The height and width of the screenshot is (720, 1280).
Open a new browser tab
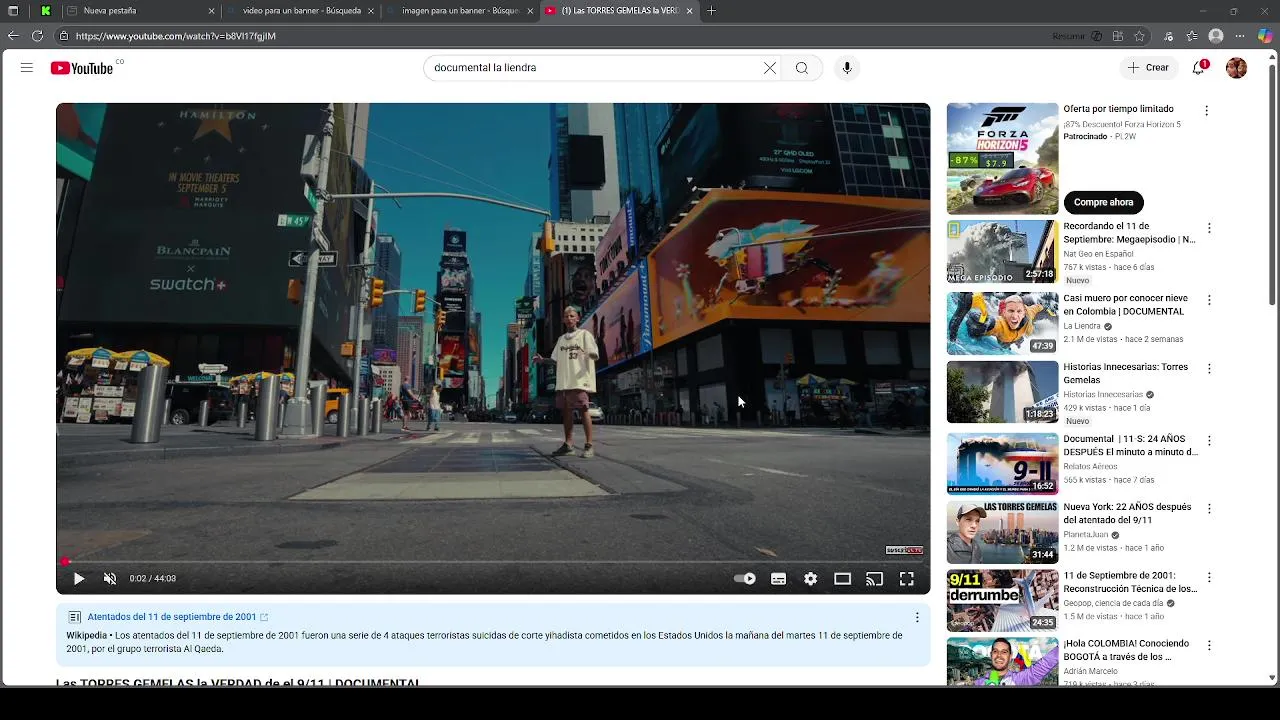pyautogui.click(x=711, y=11)
